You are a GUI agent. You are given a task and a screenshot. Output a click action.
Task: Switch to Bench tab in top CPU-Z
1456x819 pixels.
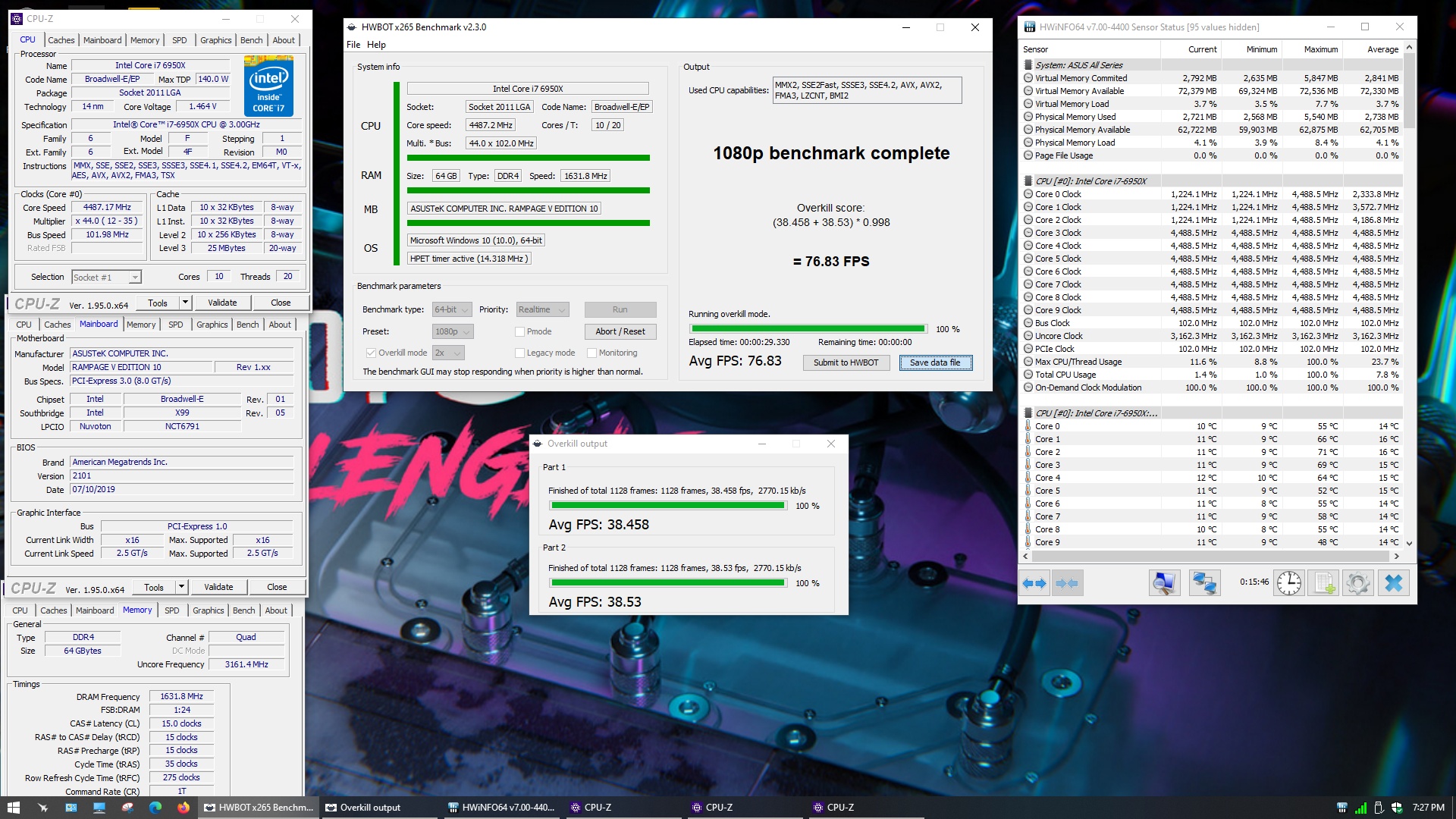click(x=252, y=40)
